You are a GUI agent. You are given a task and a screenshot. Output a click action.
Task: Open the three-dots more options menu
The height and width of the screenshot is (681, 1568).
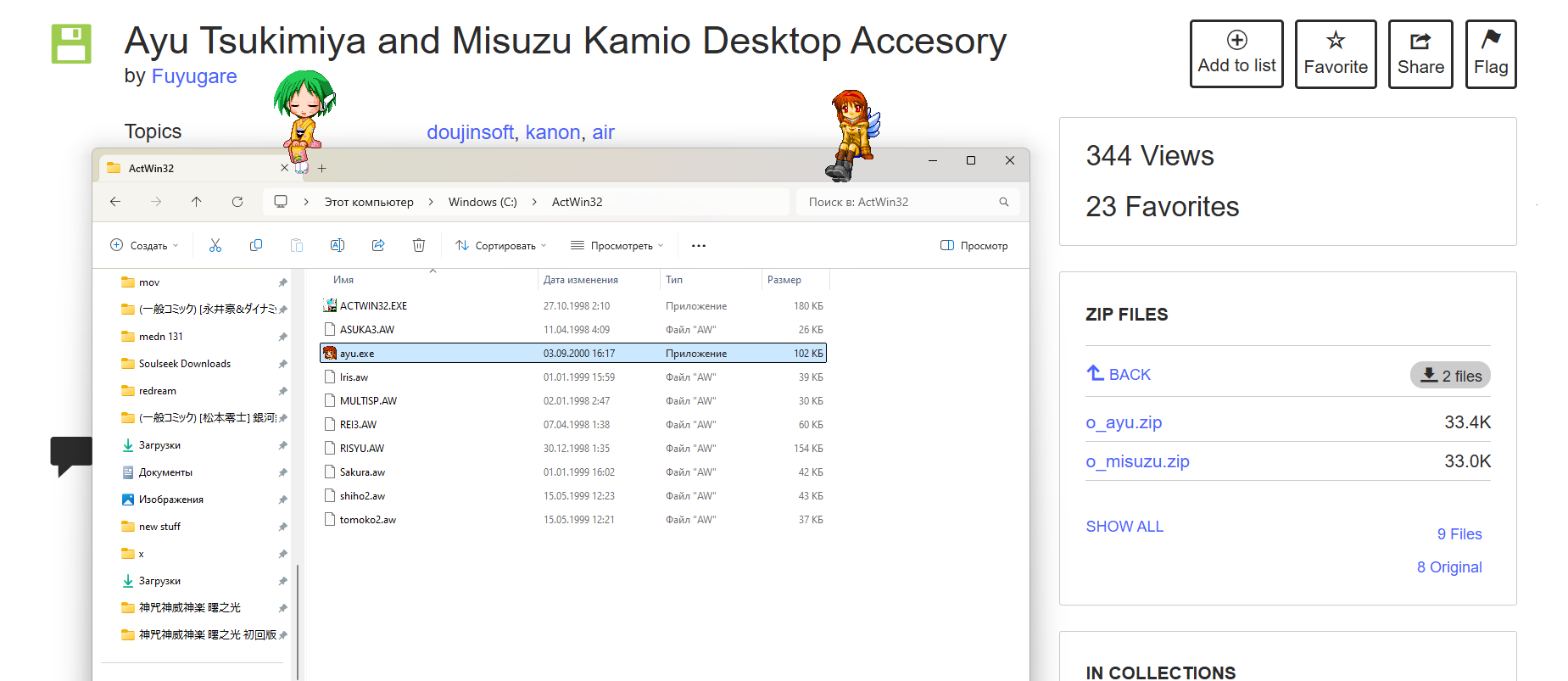[699, 245]
